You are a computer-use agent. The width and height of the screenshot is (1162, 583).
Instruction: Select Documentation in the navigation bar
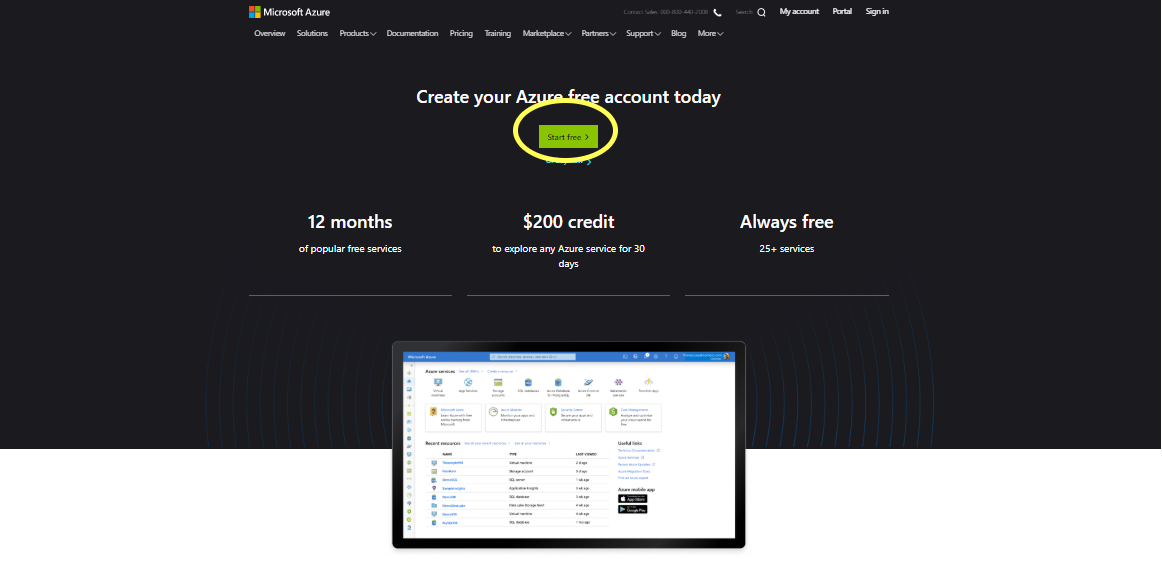pos(412,33)
